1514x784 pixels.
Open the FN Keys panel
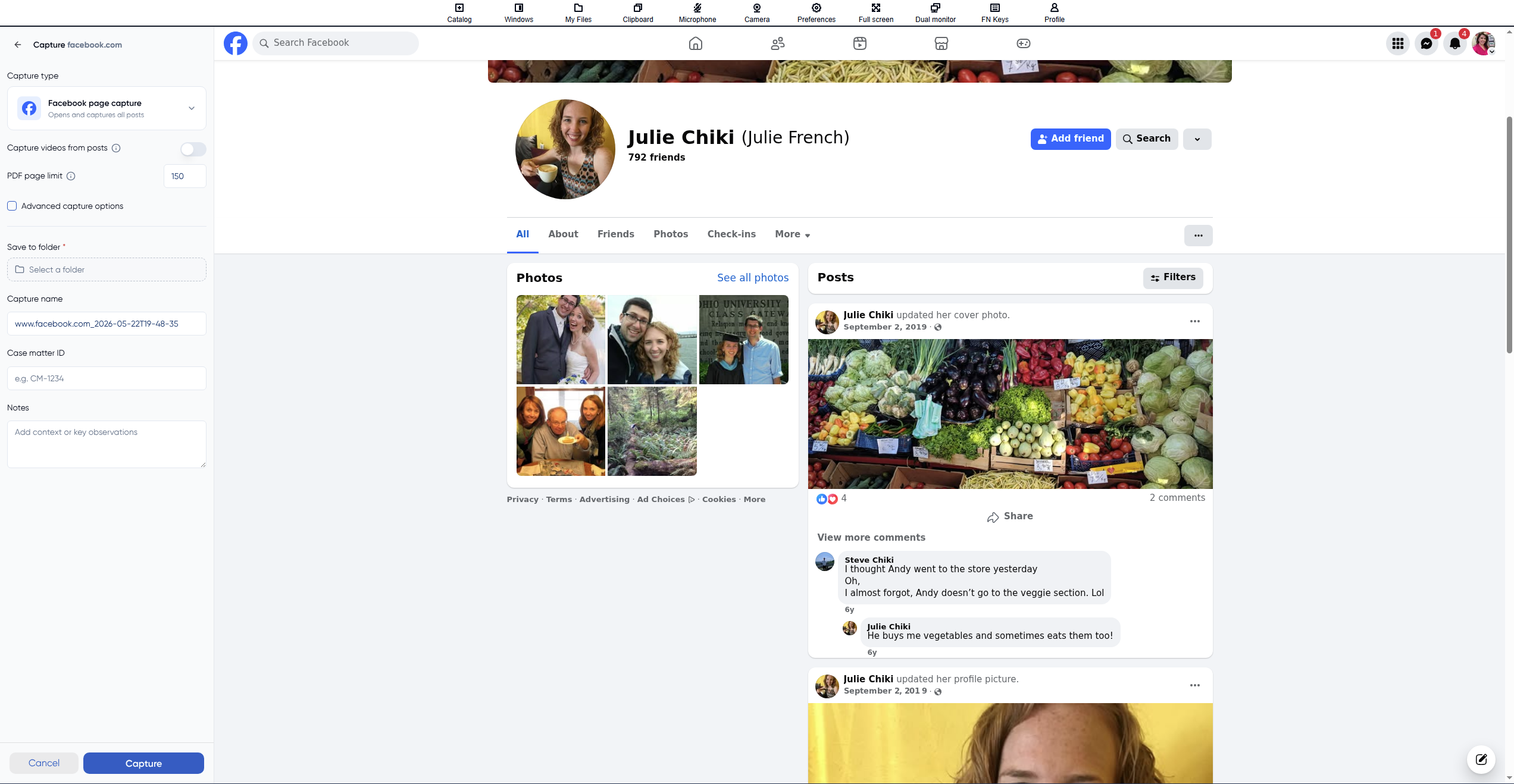point(994,12)
